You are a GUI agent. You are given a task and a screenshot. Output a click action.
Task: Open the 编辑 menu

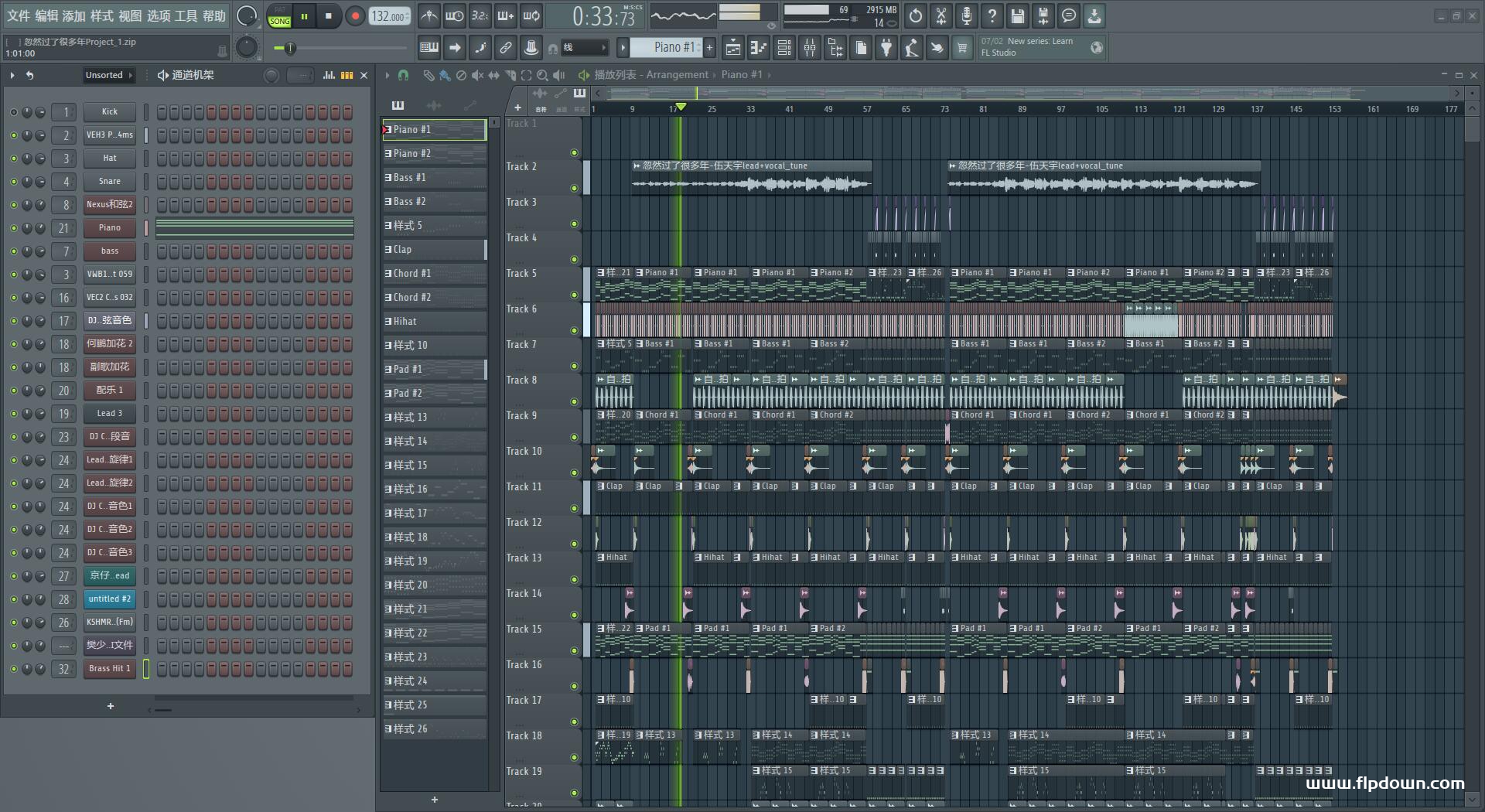(x=46, y=16)
